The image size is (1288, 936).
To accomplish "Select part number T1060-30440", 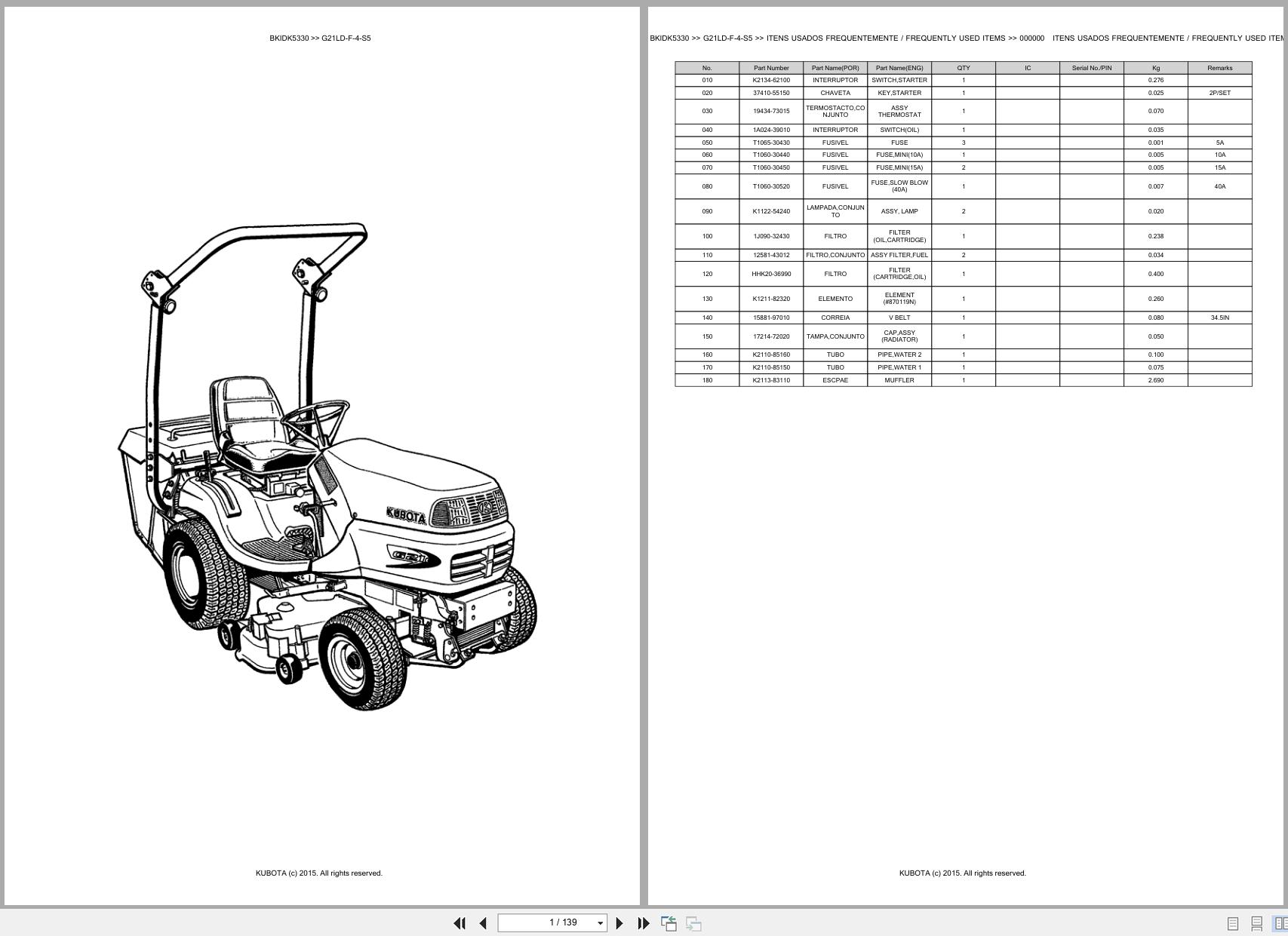I will click(771, 155).
